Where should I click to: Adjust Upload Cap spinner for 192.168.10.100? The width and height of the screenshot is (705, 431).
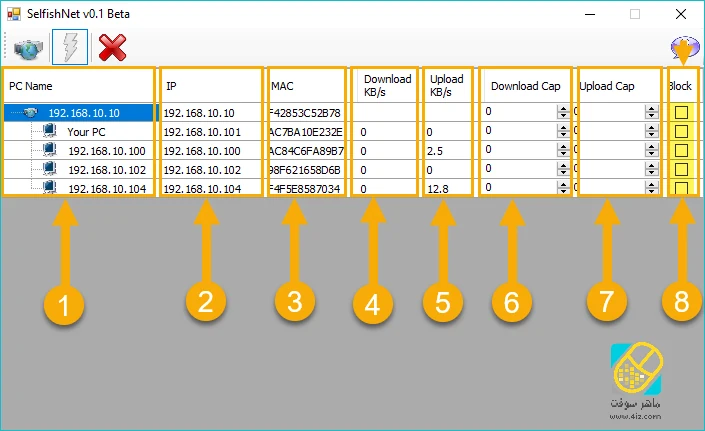(x=651, y=150)
